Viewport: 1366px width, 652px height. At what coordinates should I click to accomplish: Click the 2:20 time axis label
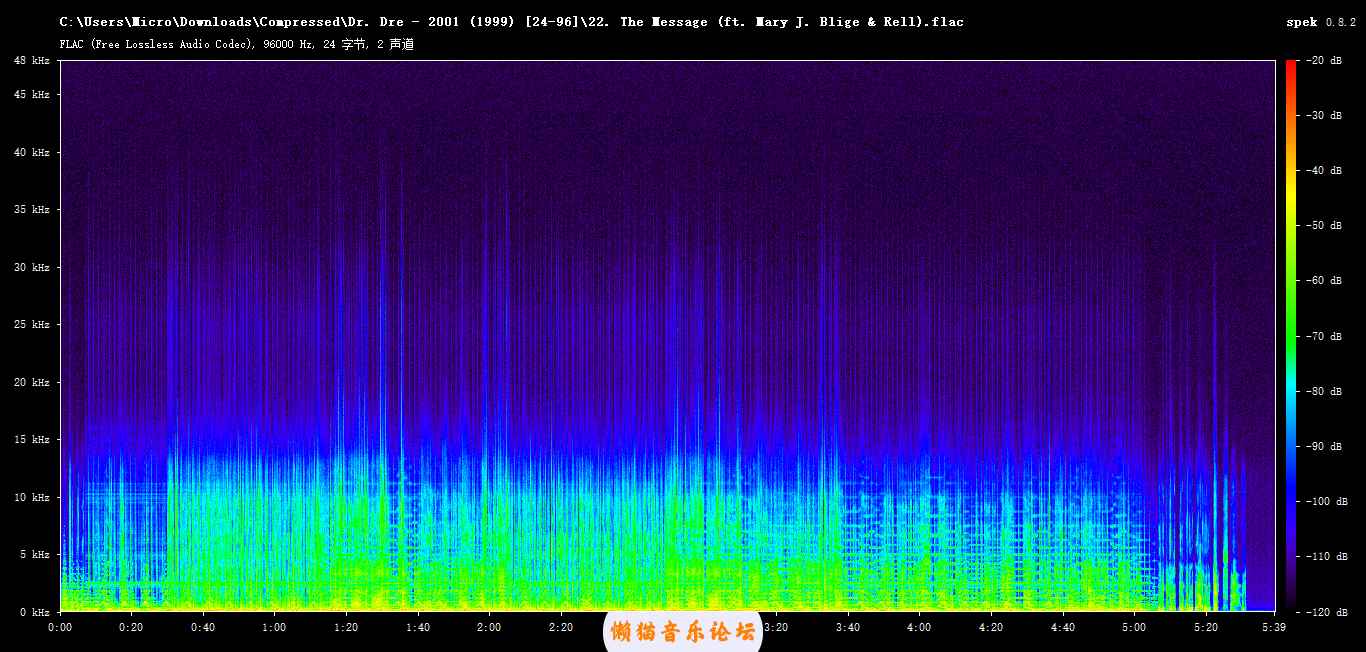(561, 628)
